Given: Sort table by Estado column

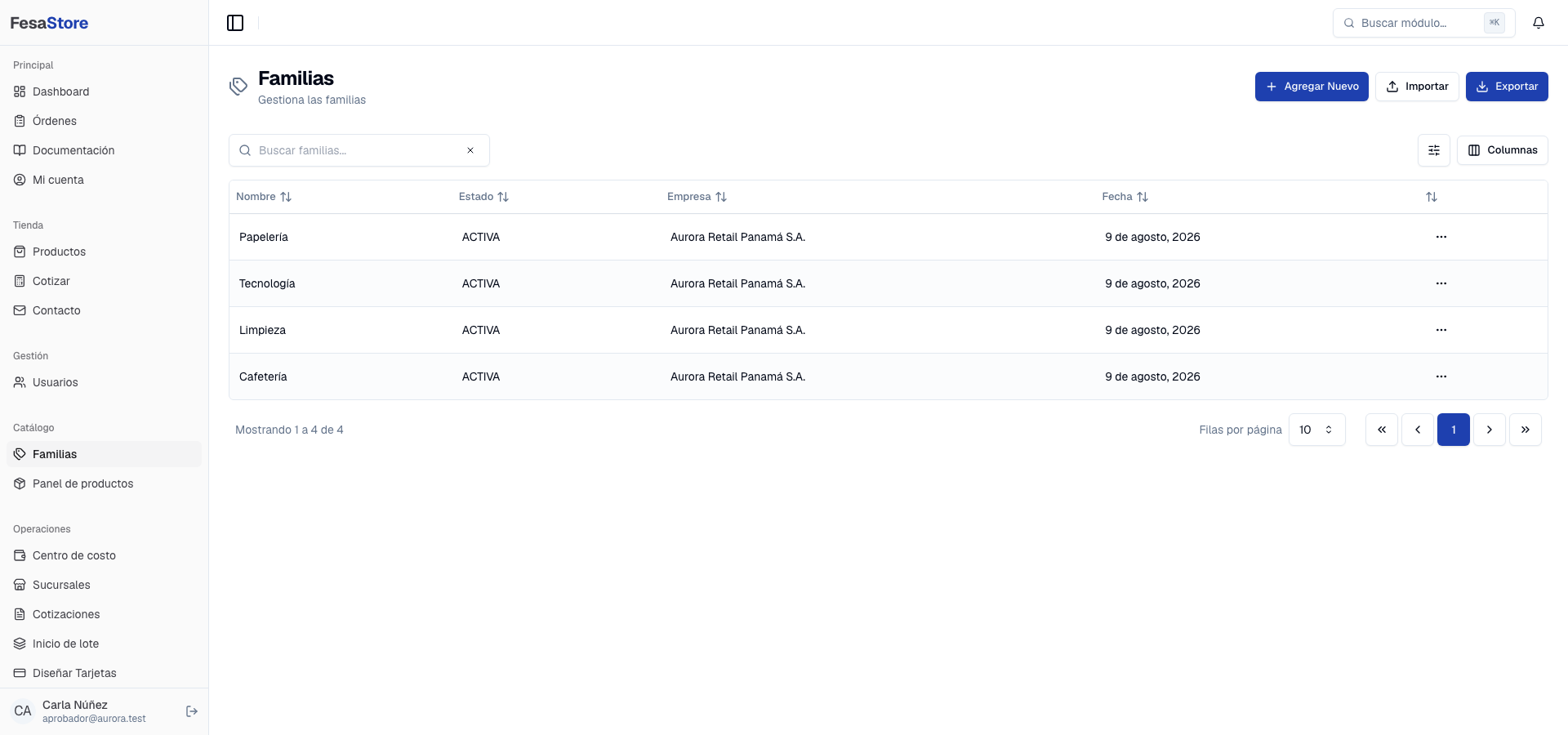Looking at the screenshot, I should coord(483,197).
